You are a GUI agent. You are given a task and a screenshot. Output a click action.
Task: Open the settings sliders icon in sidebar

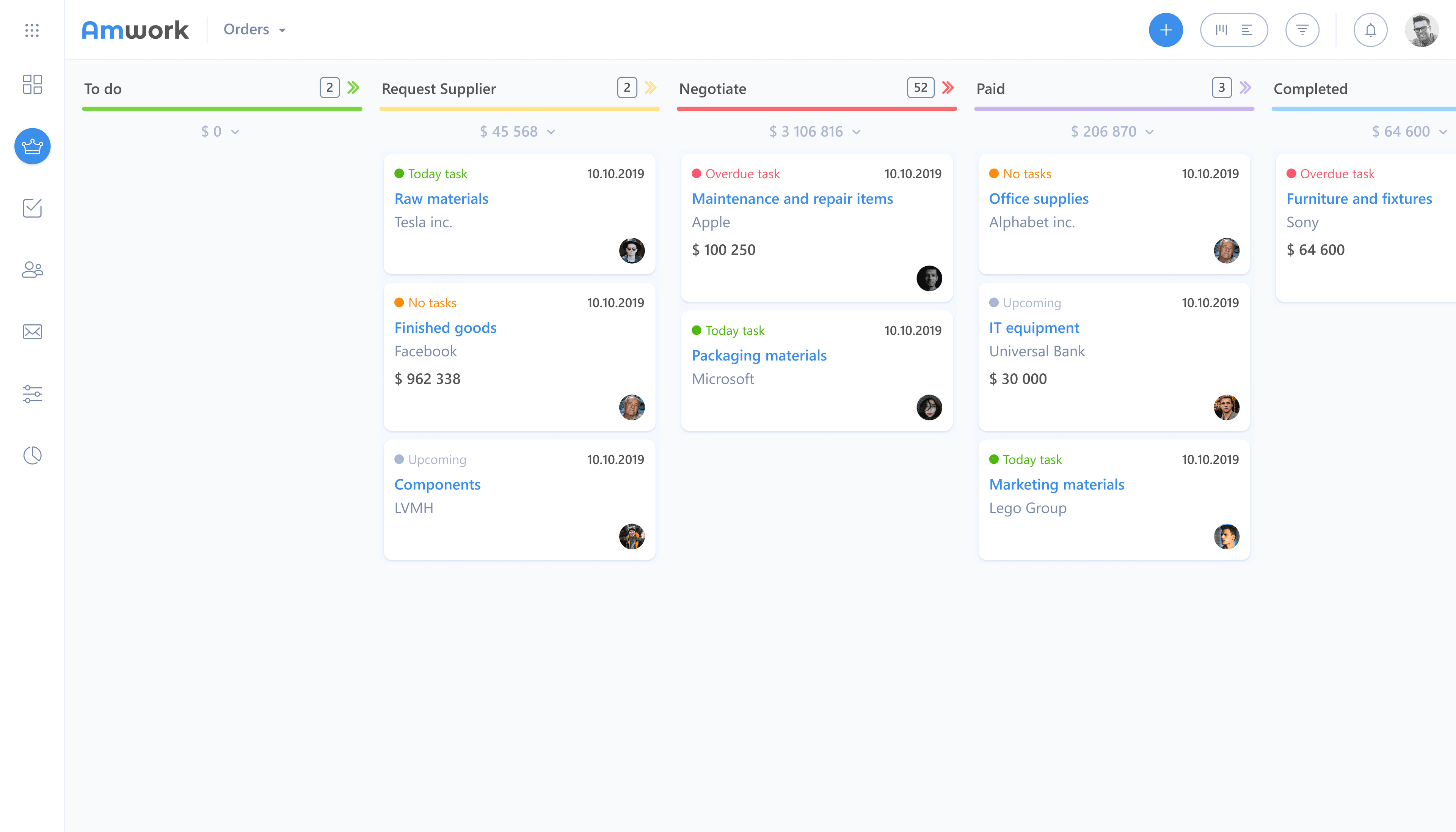pyautogui.click(x=32, y=394)
